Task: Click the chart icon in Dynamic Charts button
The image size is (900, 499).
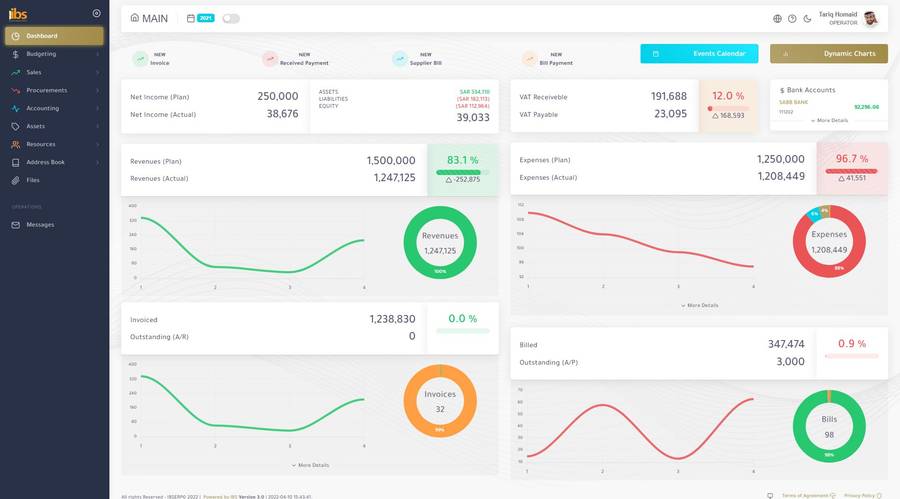Action: point(786,54)
